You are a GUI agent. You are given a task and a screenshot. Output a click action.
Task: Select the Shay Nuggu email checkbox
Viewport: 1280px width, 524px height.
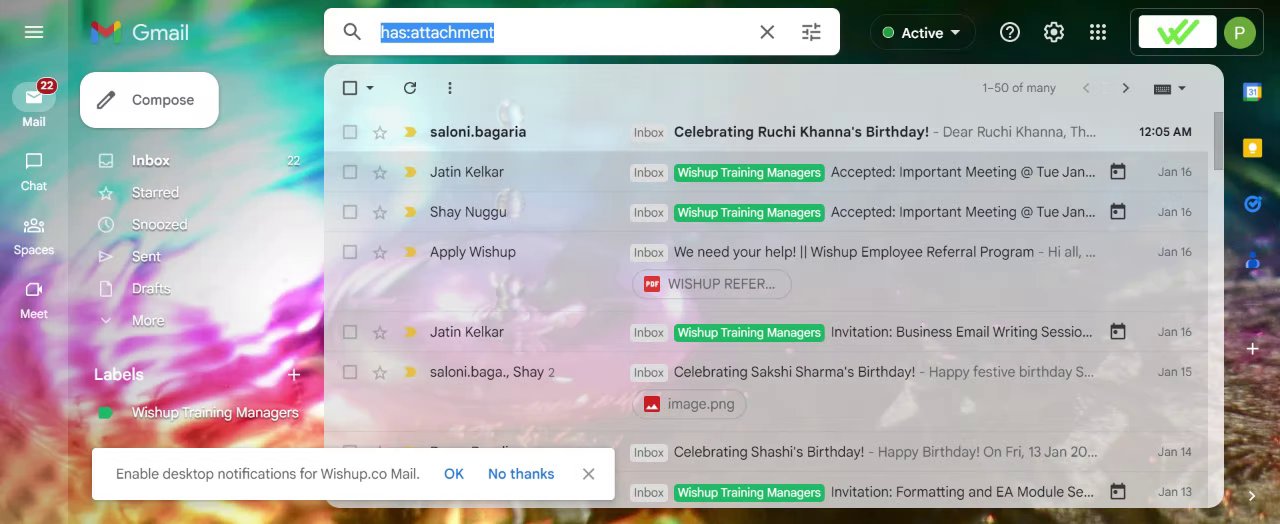(350, 212)
